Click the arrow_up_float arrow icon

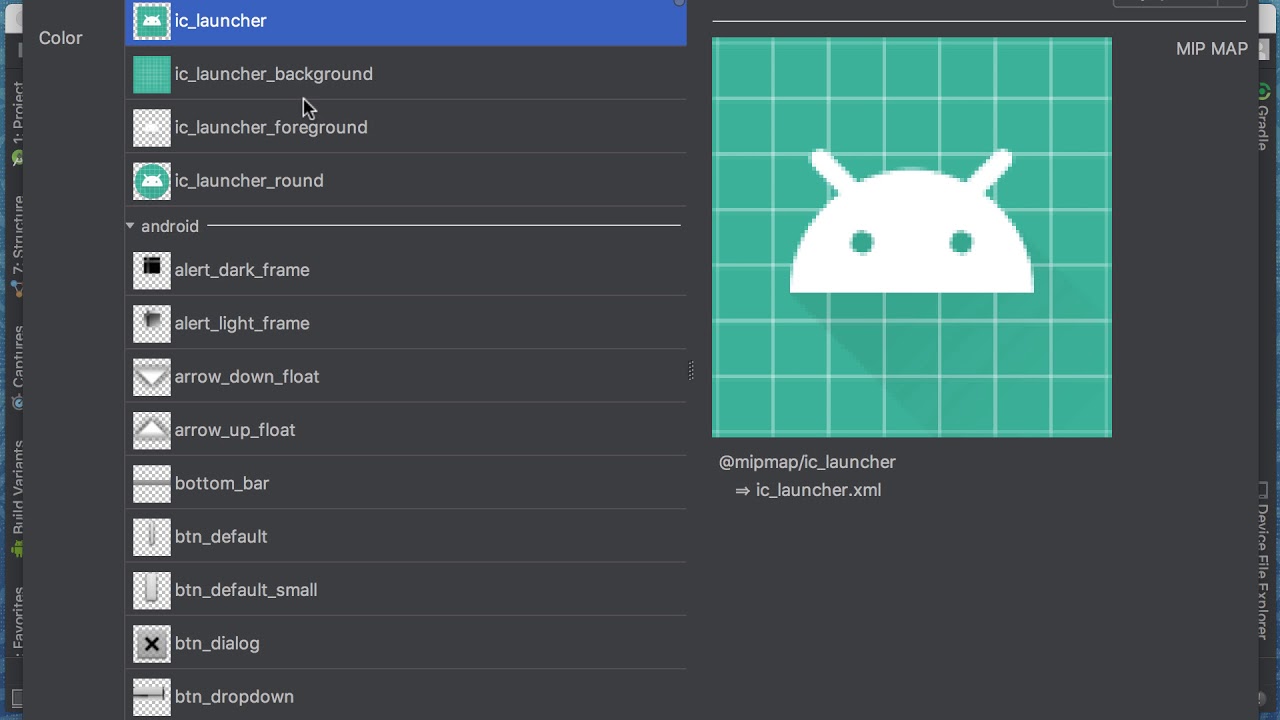[152, 430]
